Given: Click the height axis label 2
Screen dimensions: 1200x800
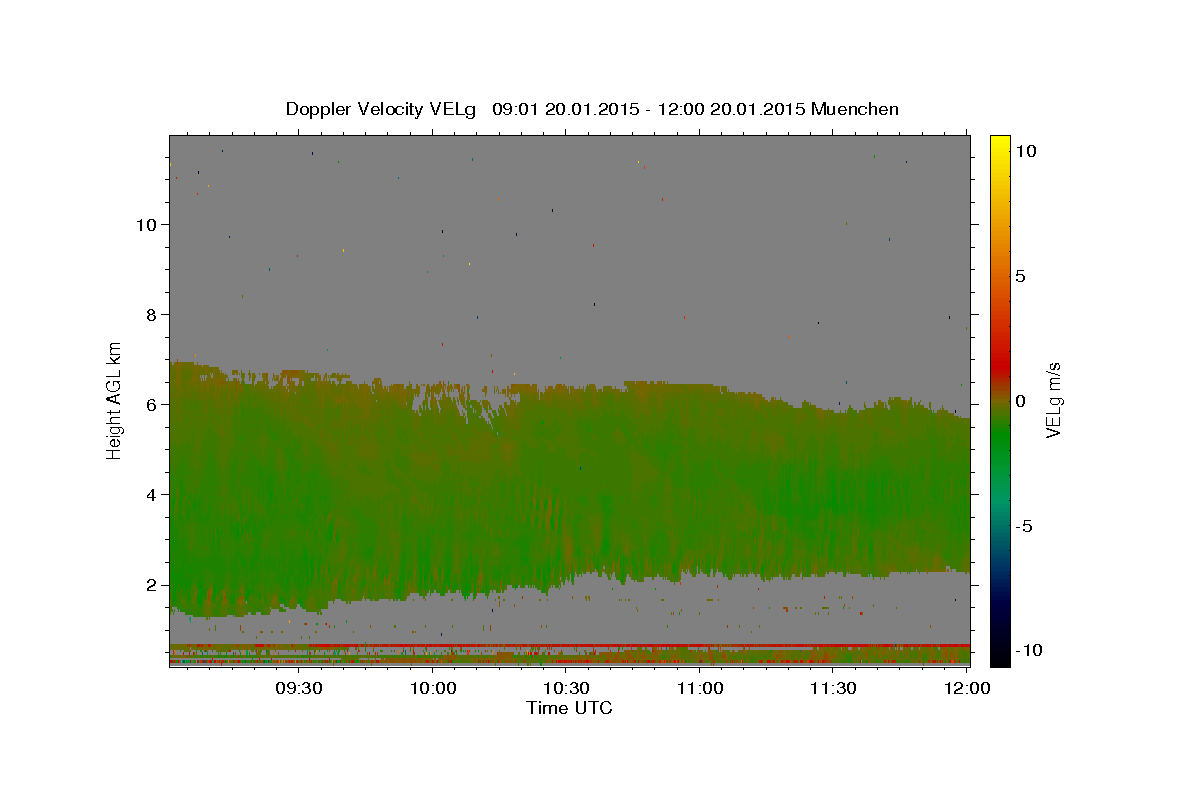Looking at the screenshot, I should 152,585.
